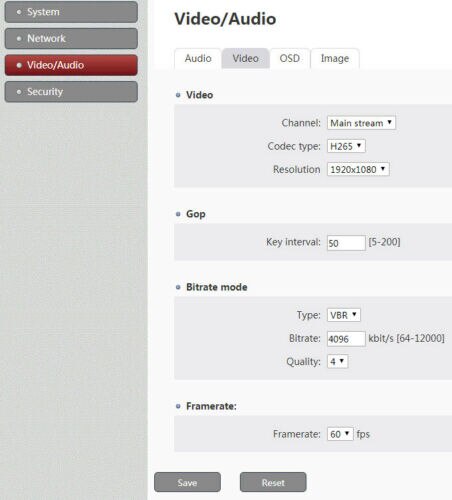This screenshot has height=500, width=452.
Task: Switch to the OSD tab
Action: coord(289,58)
